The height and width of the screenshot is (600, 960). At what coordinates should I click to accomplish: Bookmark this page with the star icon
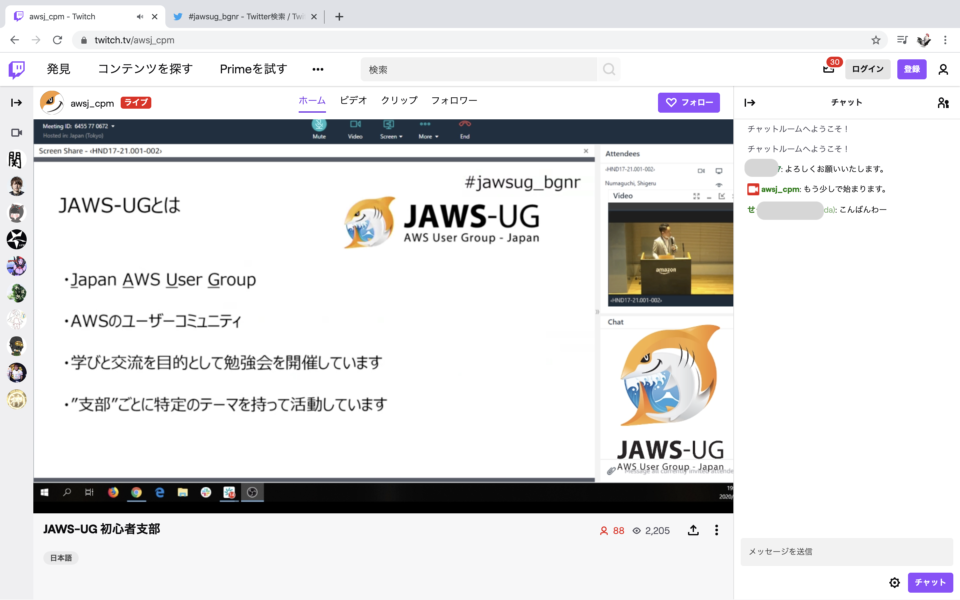coord(876,40)
